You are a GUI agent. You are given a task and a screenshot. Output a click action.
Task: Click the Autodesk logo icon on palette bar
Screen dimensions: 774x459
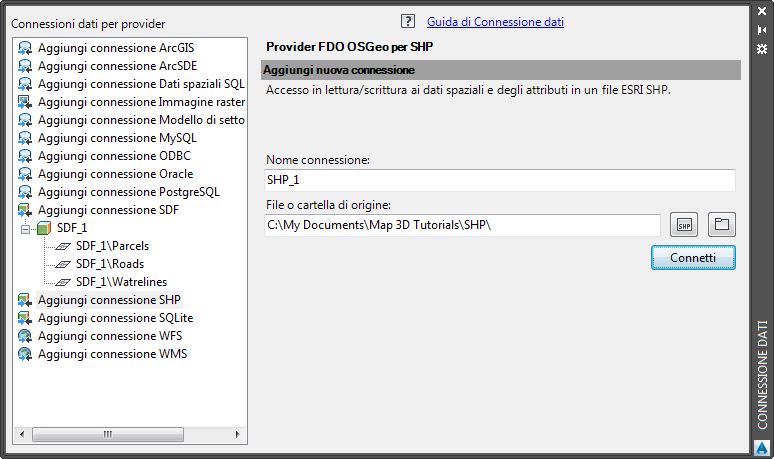(x=762, y=448)
